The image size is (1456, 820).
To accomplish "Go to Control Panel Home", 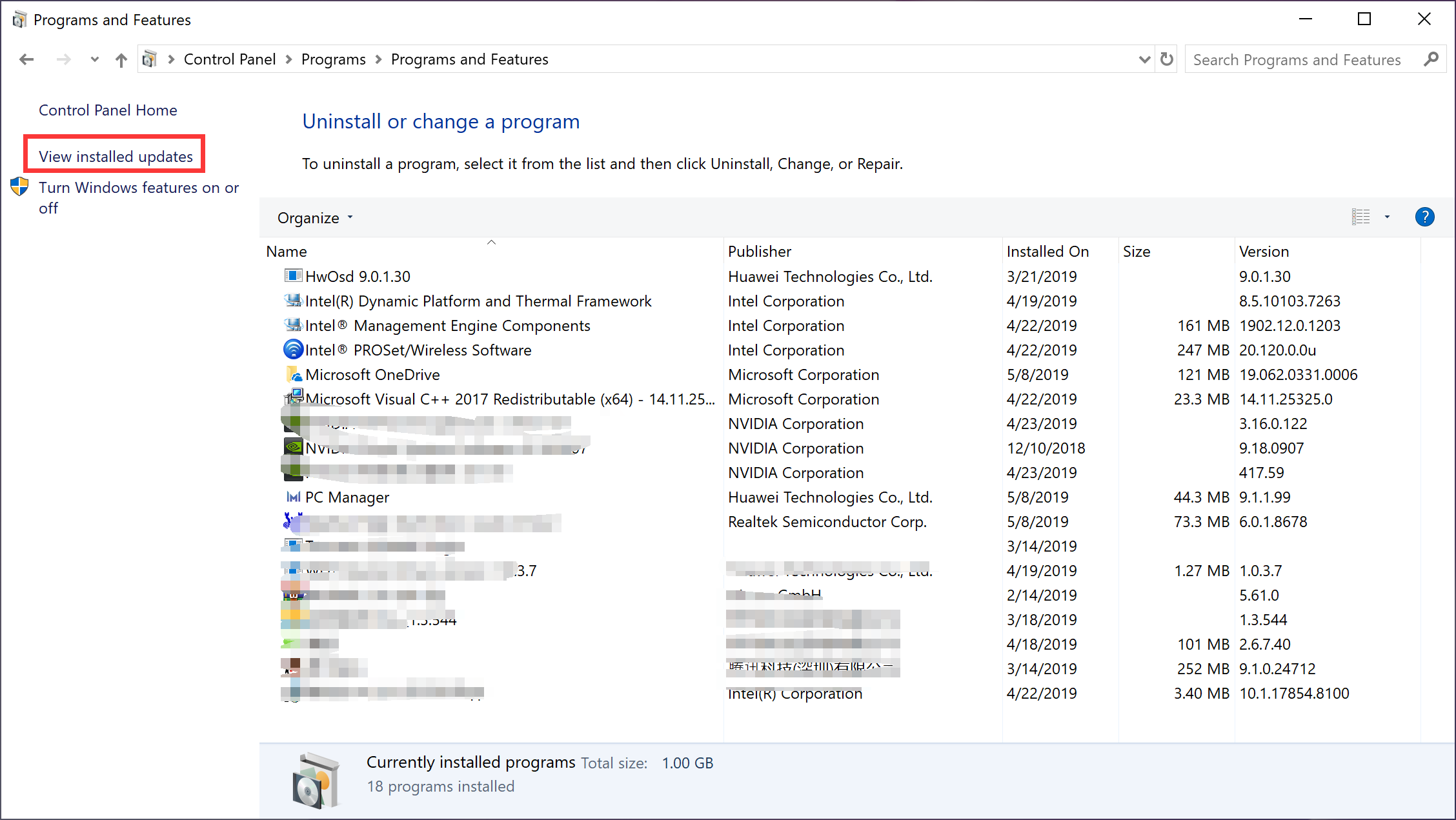I will click(x=108, y=110).
